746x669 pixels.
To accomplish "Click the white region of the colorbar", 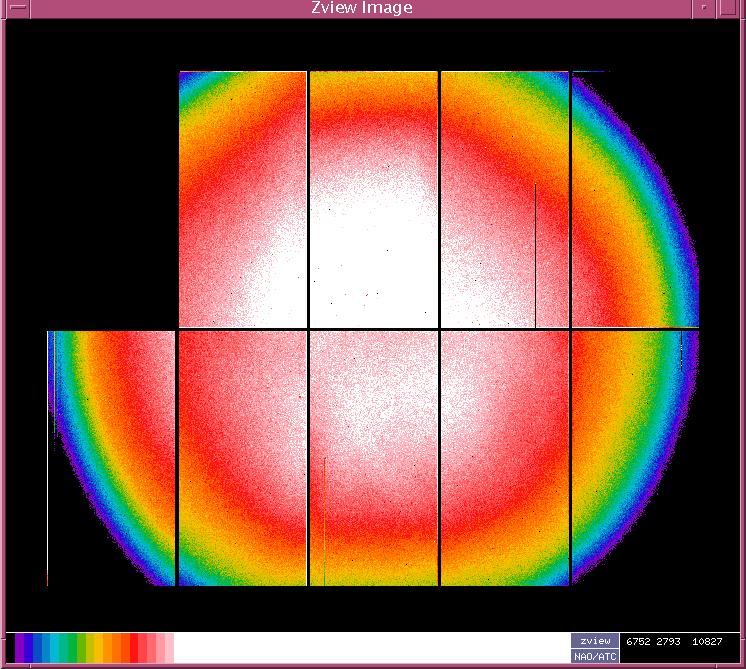I will pyautogui.click(x=370, y=647).
